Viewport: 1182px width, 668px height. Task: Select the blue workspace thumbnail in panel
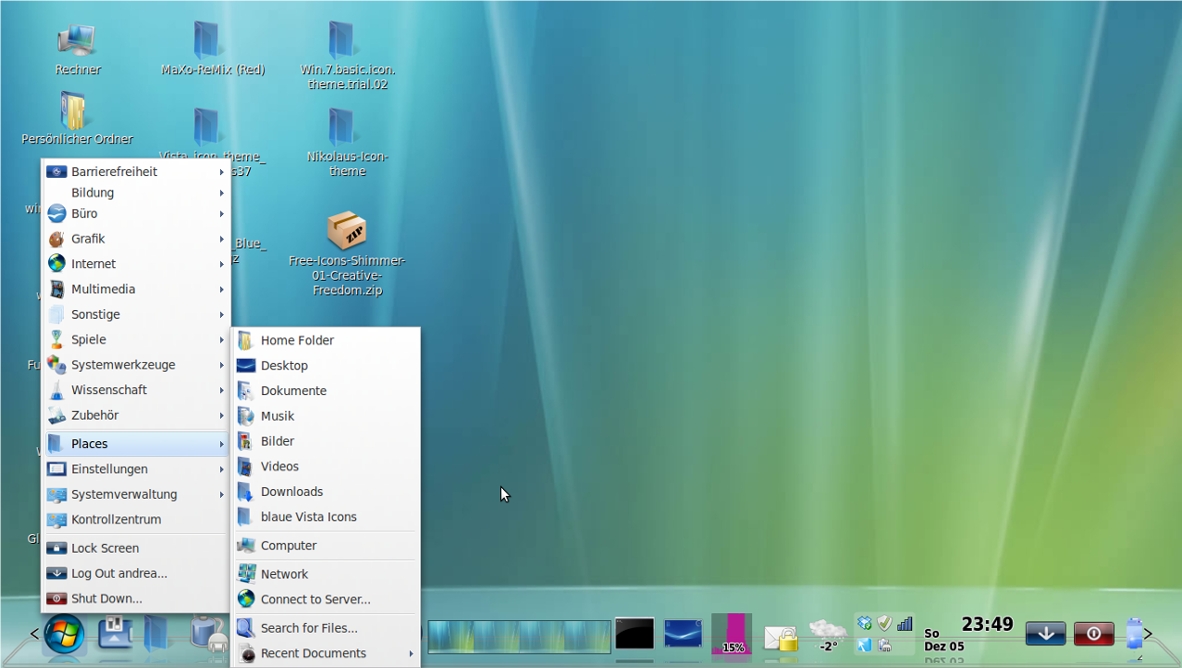point(683,634)
